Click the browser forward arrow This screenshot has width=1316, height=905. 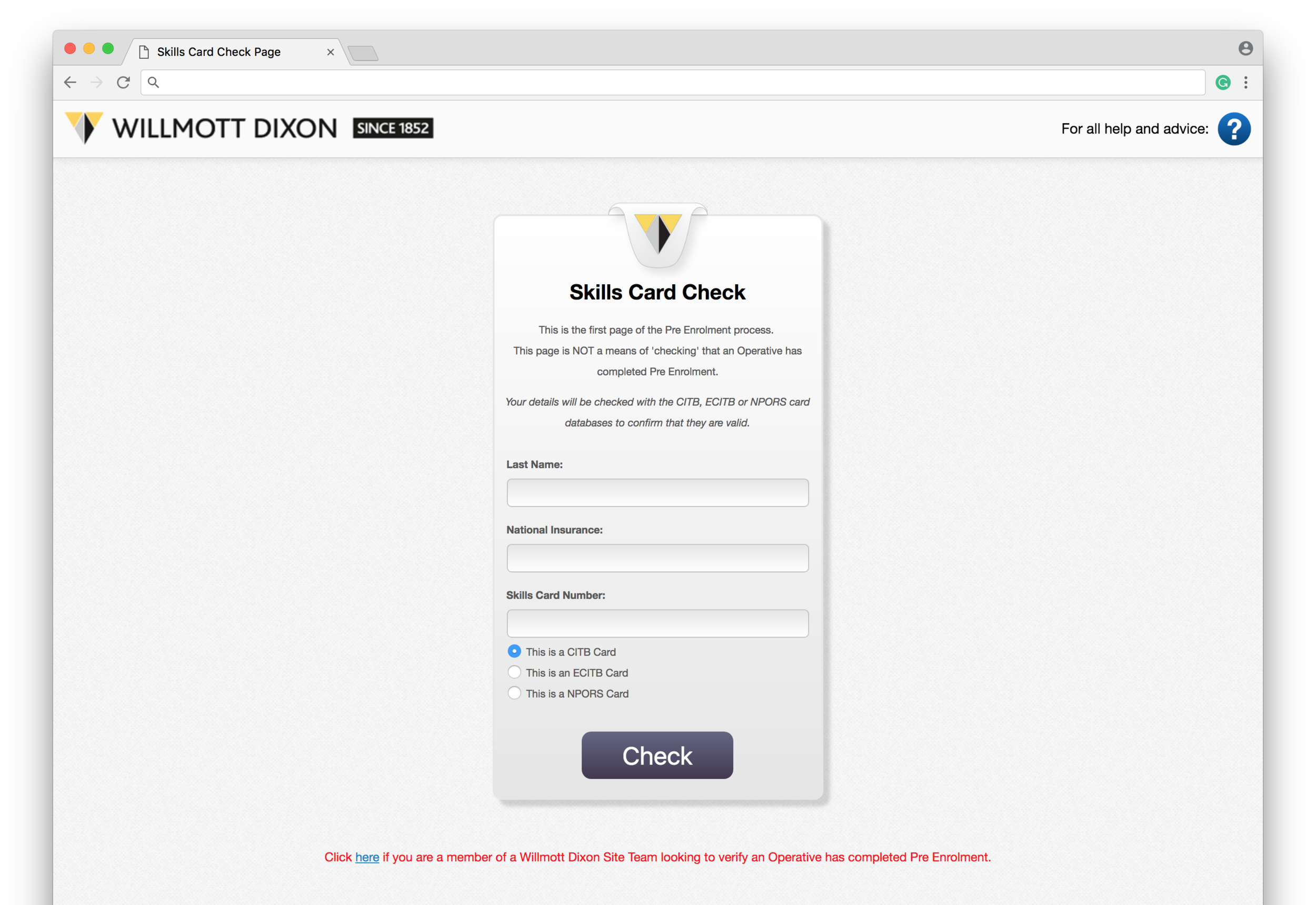click(x=97, y=83)
